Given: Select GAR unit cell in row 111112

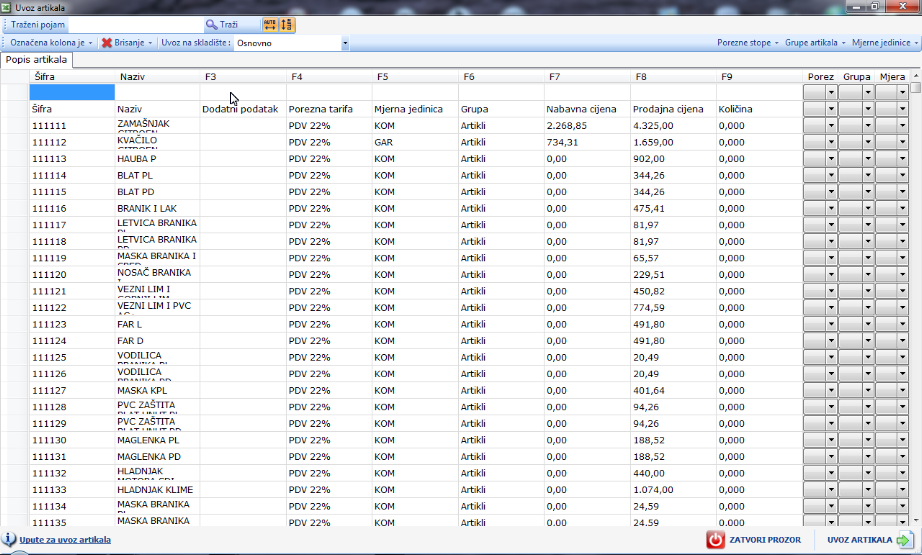Looking at the screenshot, I should pyautogui.click(x=415, y=142).
